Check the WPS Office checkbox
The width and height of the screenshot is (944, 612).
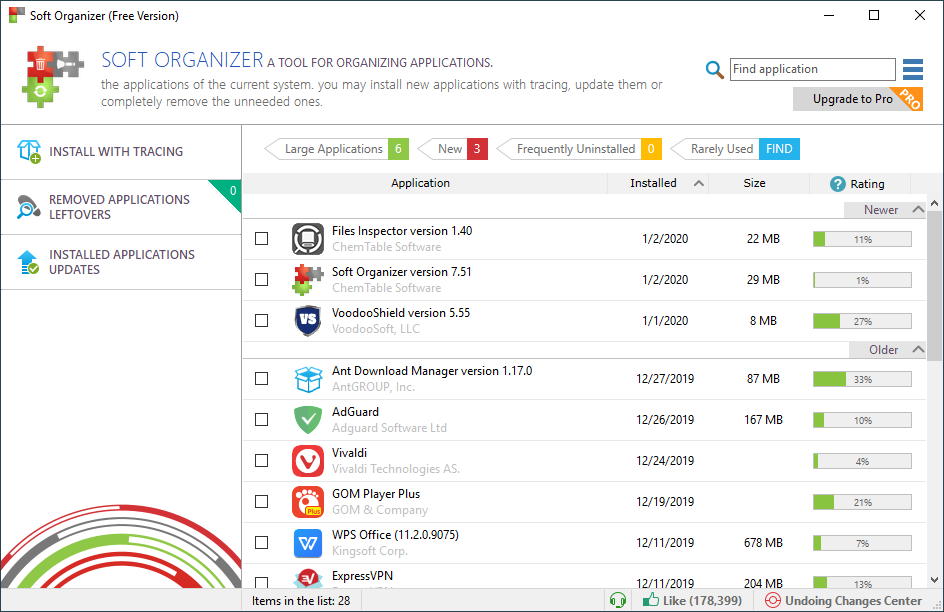tap(261, 543)
